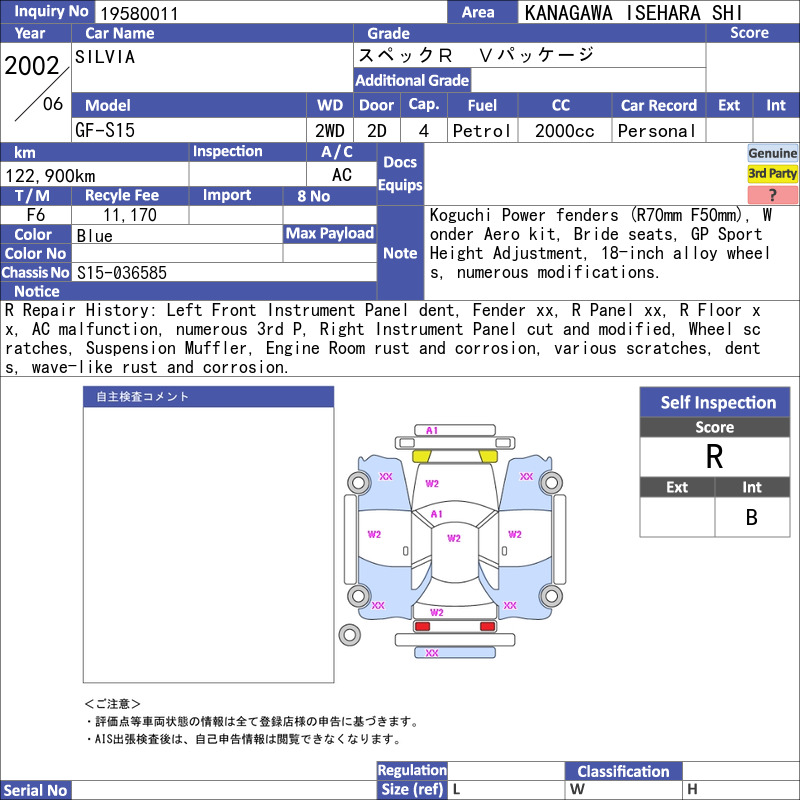
Task: Click the Classification label
Action: pyautogui.click(x=623, y=771)
